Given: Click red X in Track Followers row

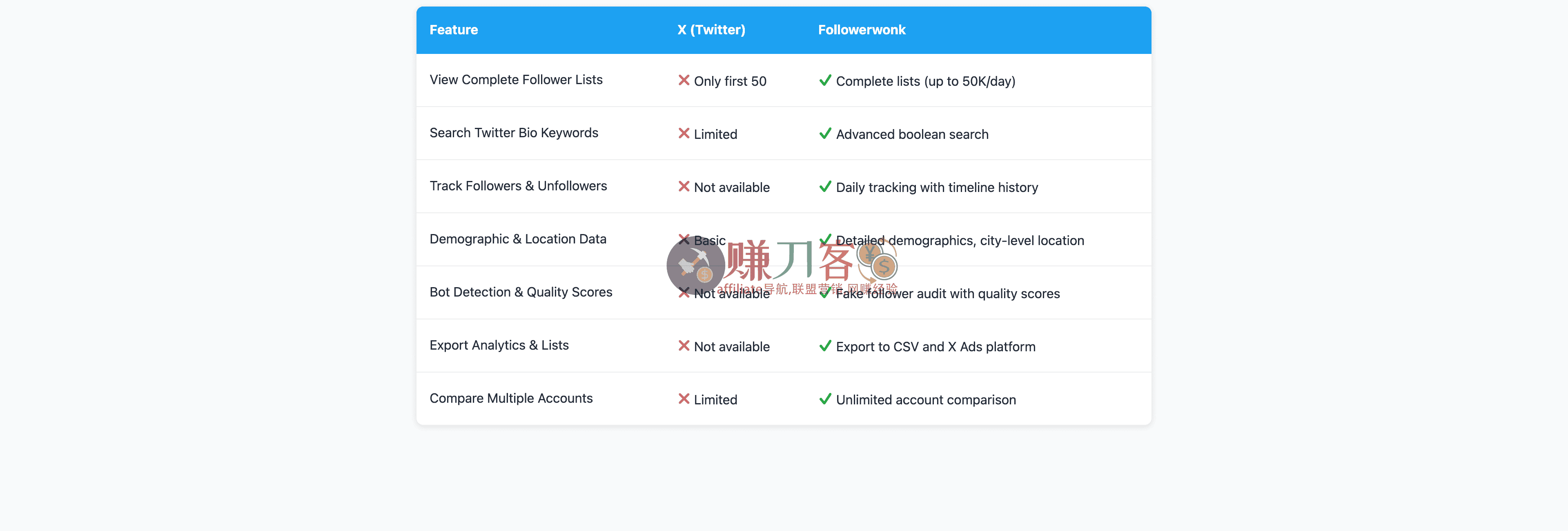Looking at the screenshot, I should (x=684, y=186).
